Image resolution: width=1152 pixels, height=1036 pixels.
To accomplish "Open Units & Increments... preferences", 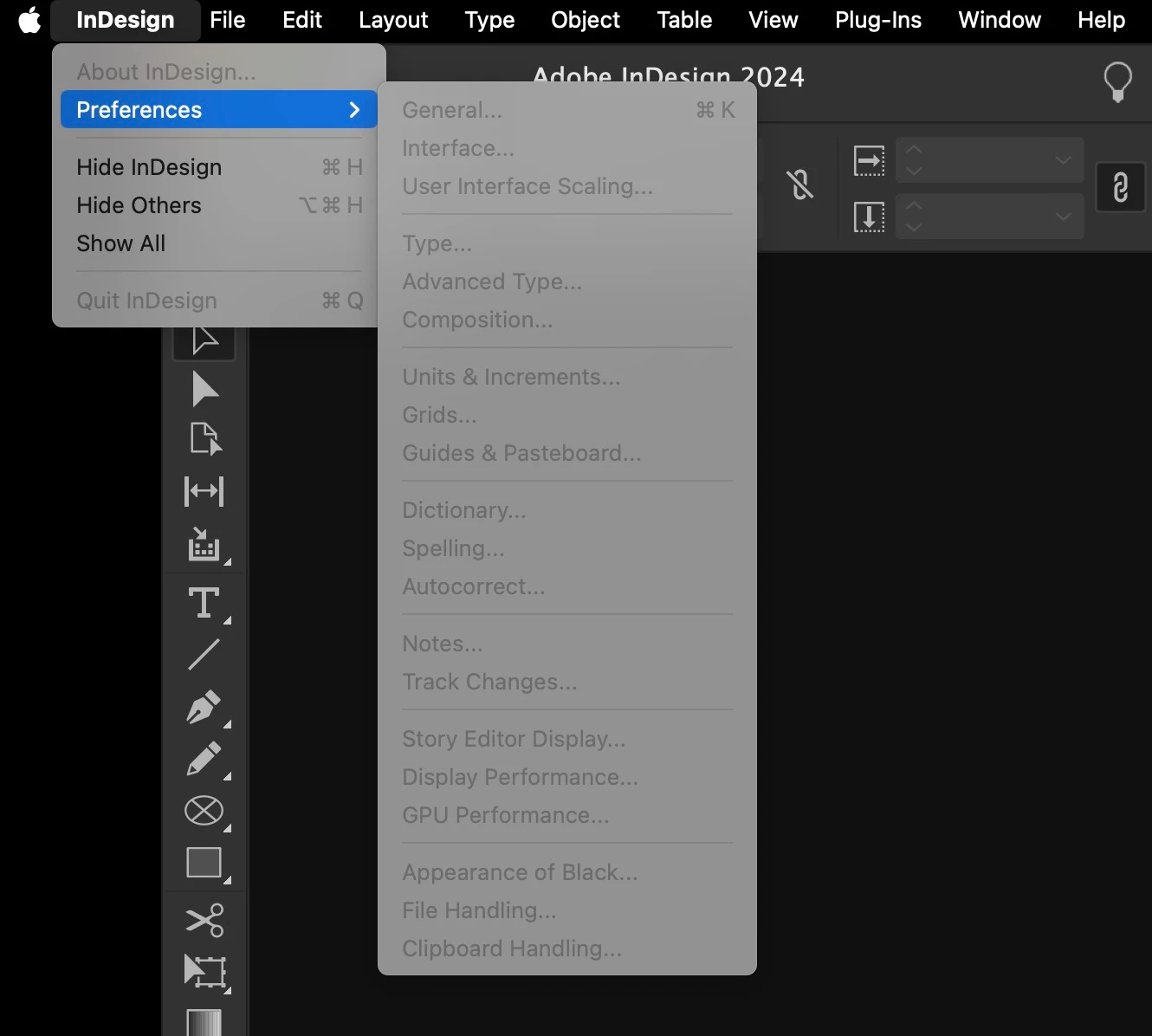I will [x=567, y=377].
